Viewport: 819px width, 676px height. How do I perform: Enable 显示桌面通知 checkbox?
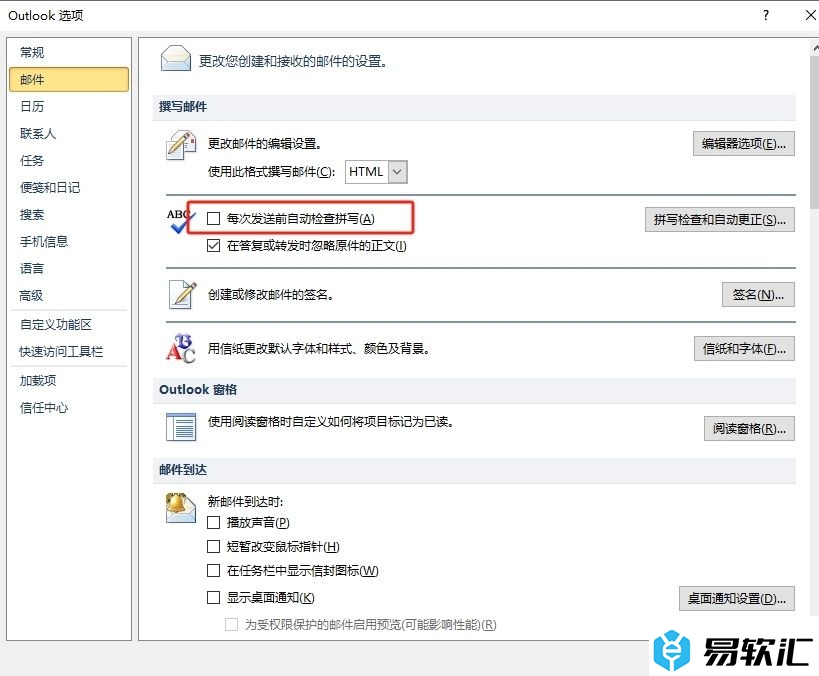point(213,597)
